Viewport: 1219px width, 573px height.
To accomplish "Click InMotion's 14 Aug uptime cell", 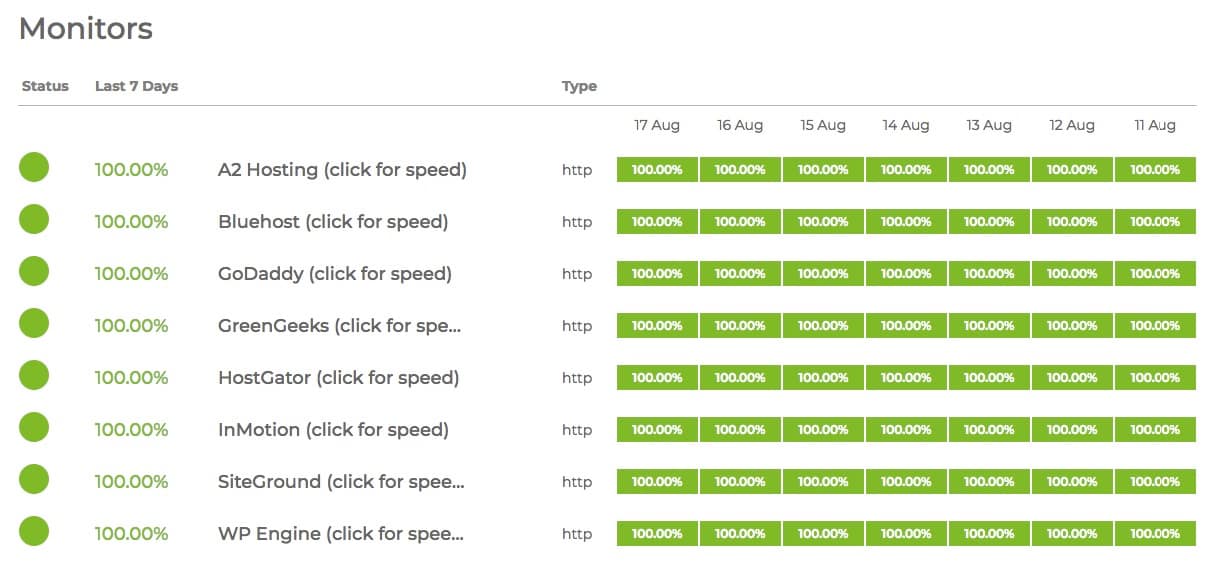I will point(906,430).
